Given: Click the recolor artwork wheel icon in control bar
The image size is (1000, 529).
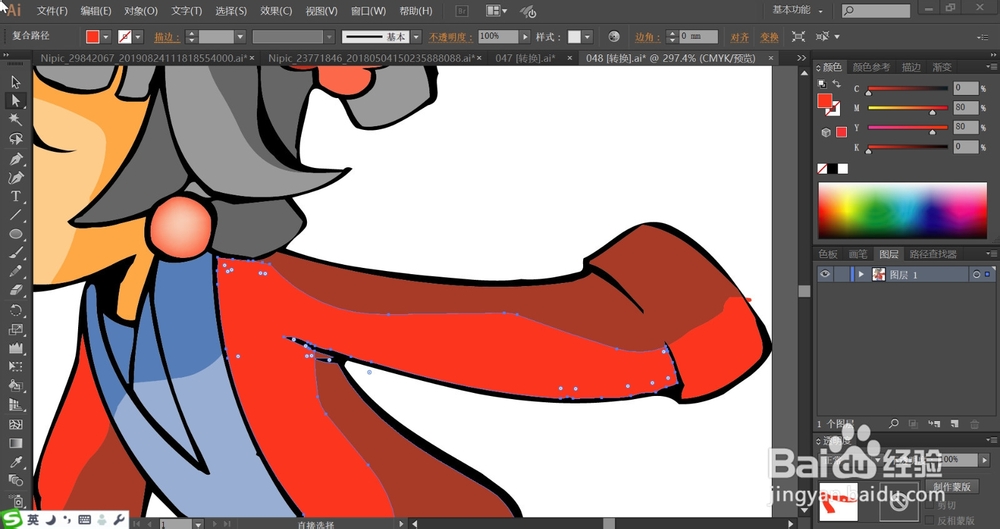Looking at the screenshot, I should point(614,36).
